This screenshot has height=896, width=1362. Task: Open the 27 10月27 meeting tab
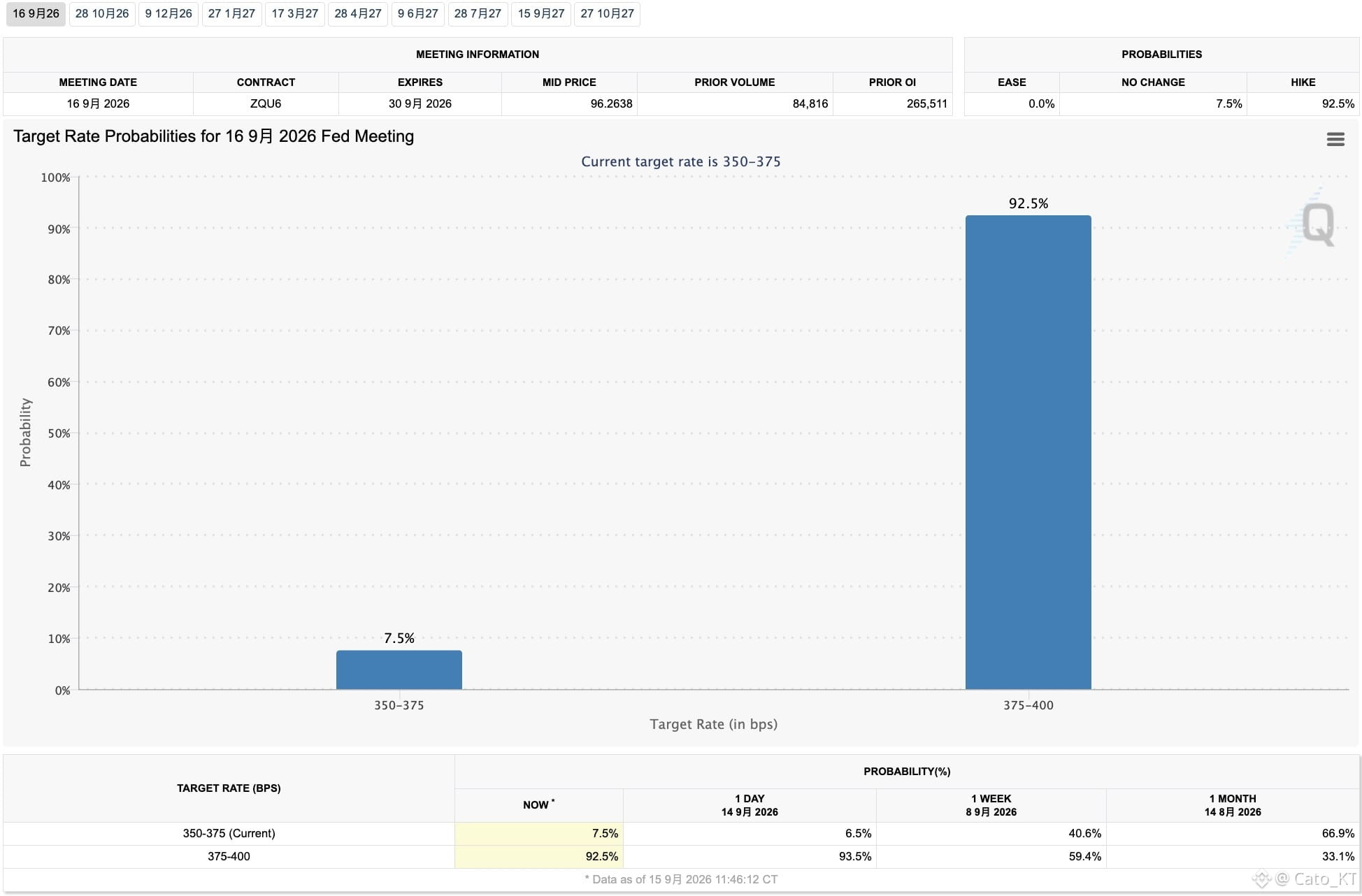[608, 14]
